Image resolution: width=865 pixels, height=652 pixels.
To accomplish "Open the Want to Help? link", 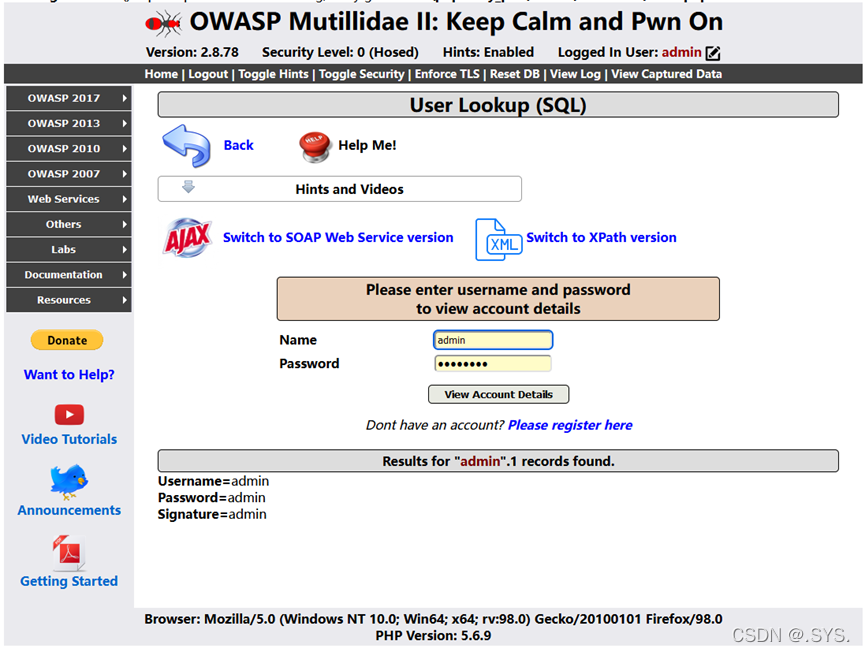I will tap(69, 375).
